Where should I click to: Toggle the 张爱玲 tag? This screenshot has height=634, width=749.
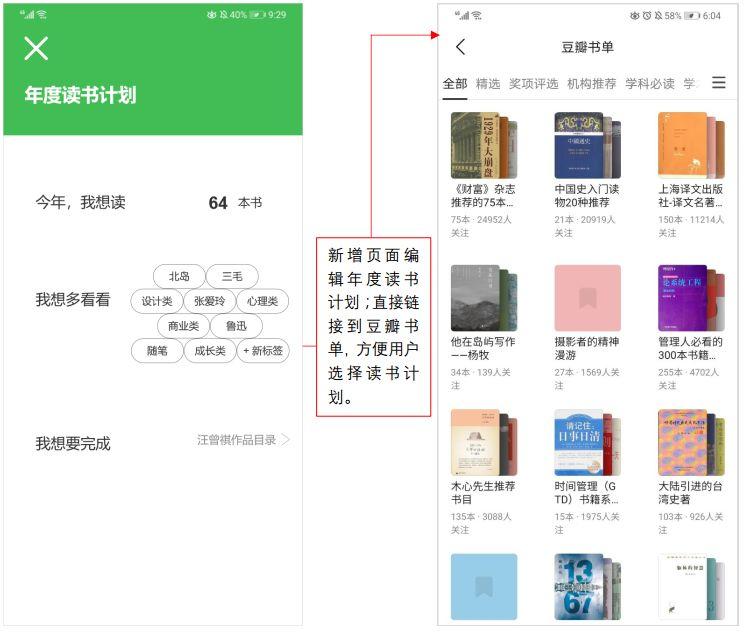pyautogui.click(x=210, y=301)
